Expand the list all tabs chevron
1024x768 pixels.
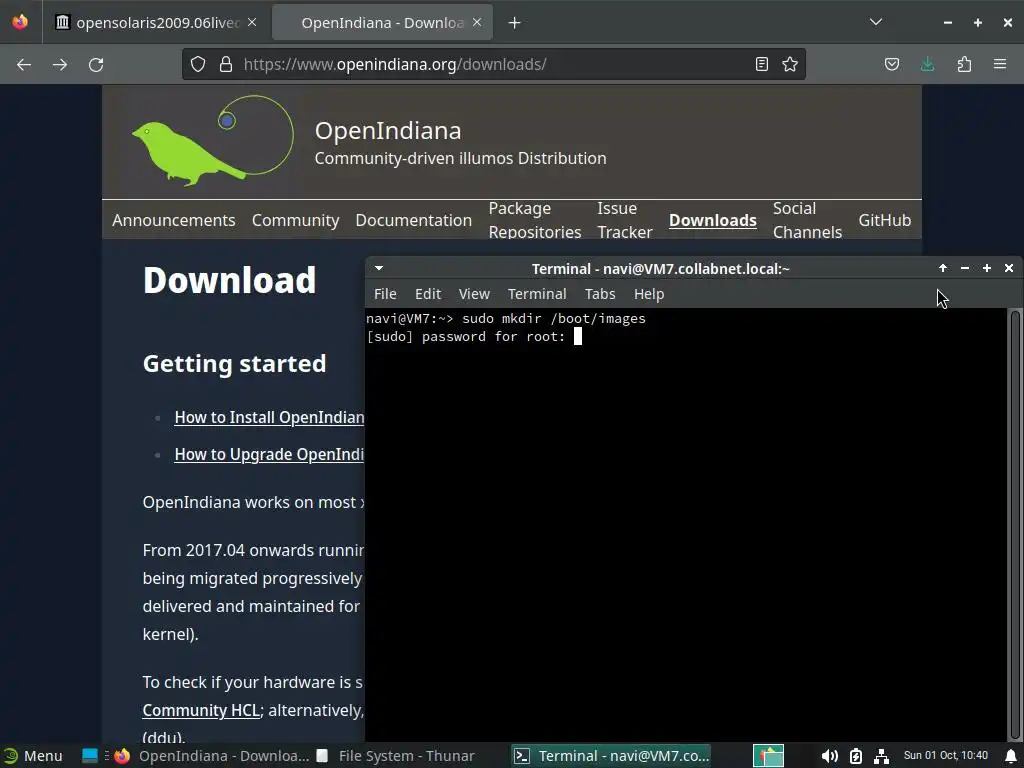click(x=876, y=22)
